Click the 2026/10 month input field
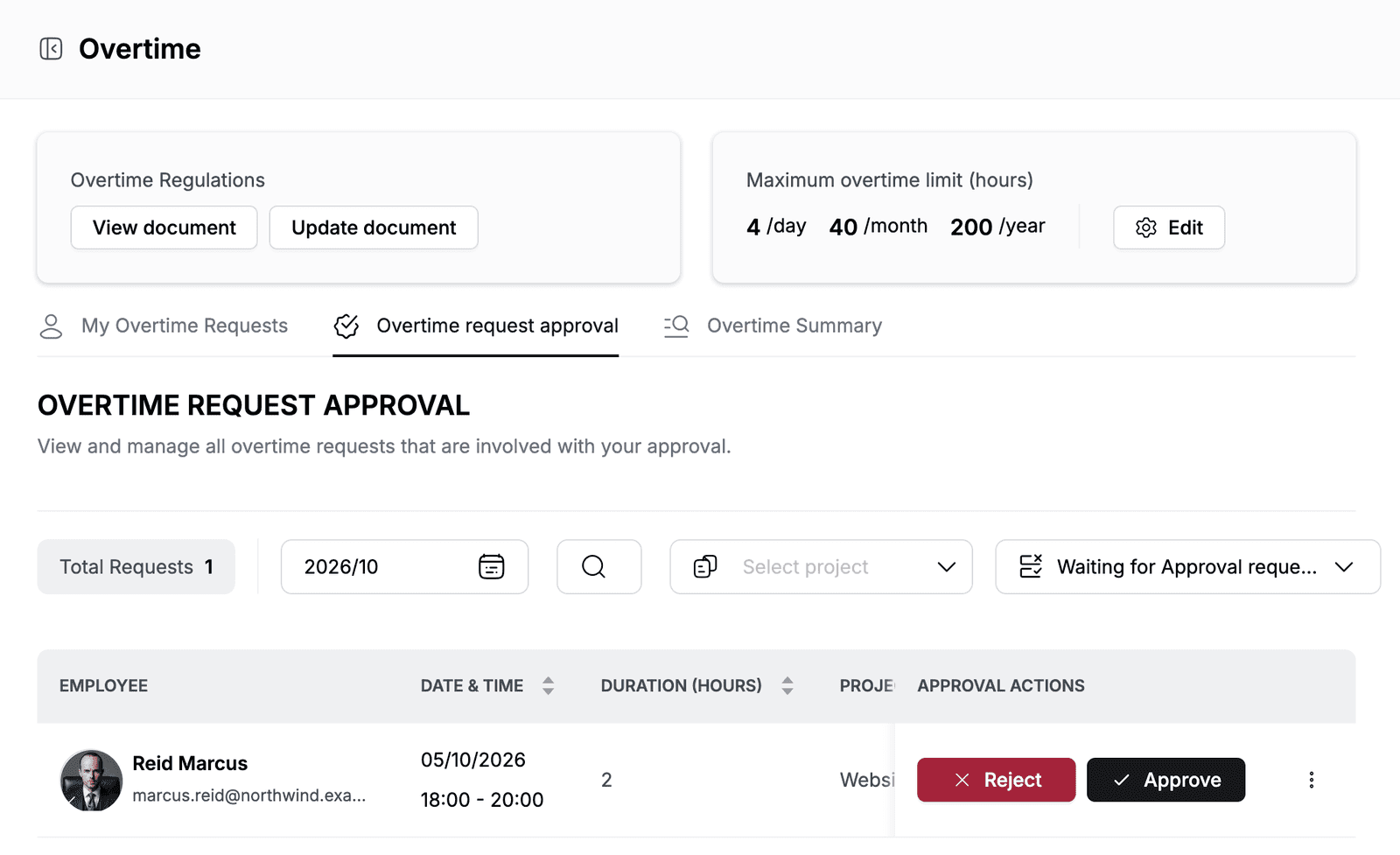 tap(404, 567)
